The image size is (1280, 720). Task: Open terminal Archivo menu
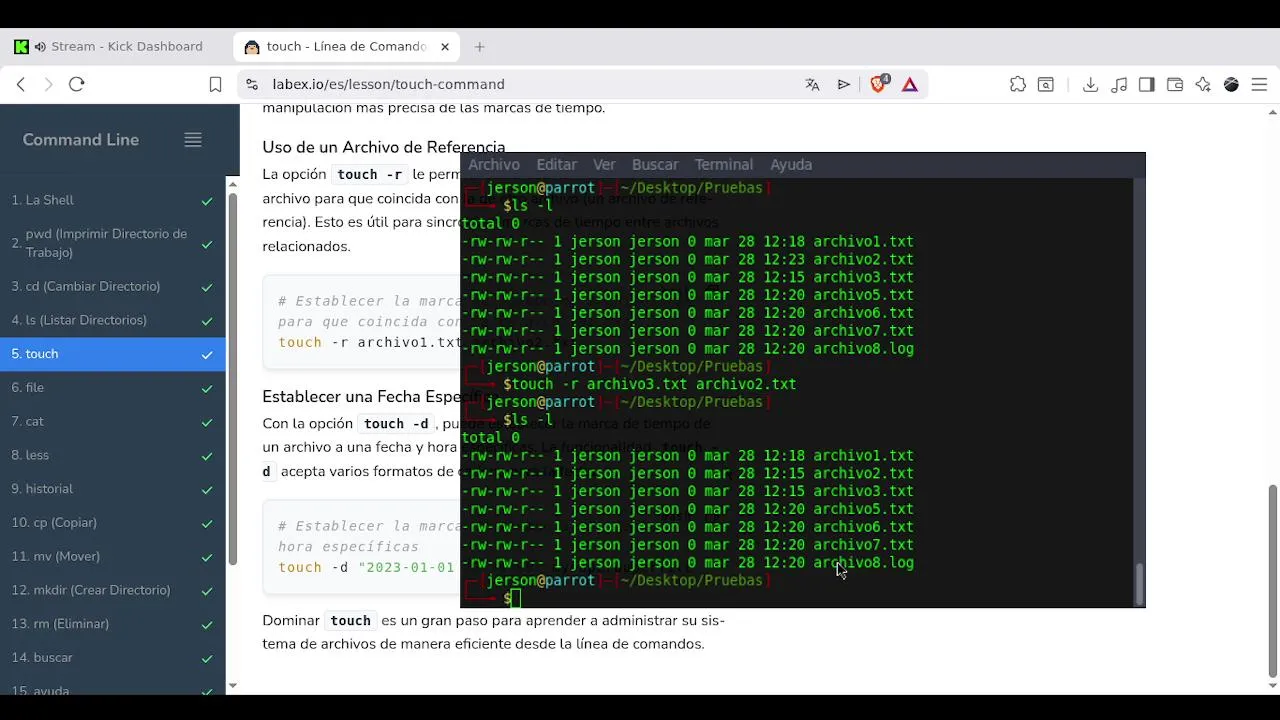(x=494, y=165)
